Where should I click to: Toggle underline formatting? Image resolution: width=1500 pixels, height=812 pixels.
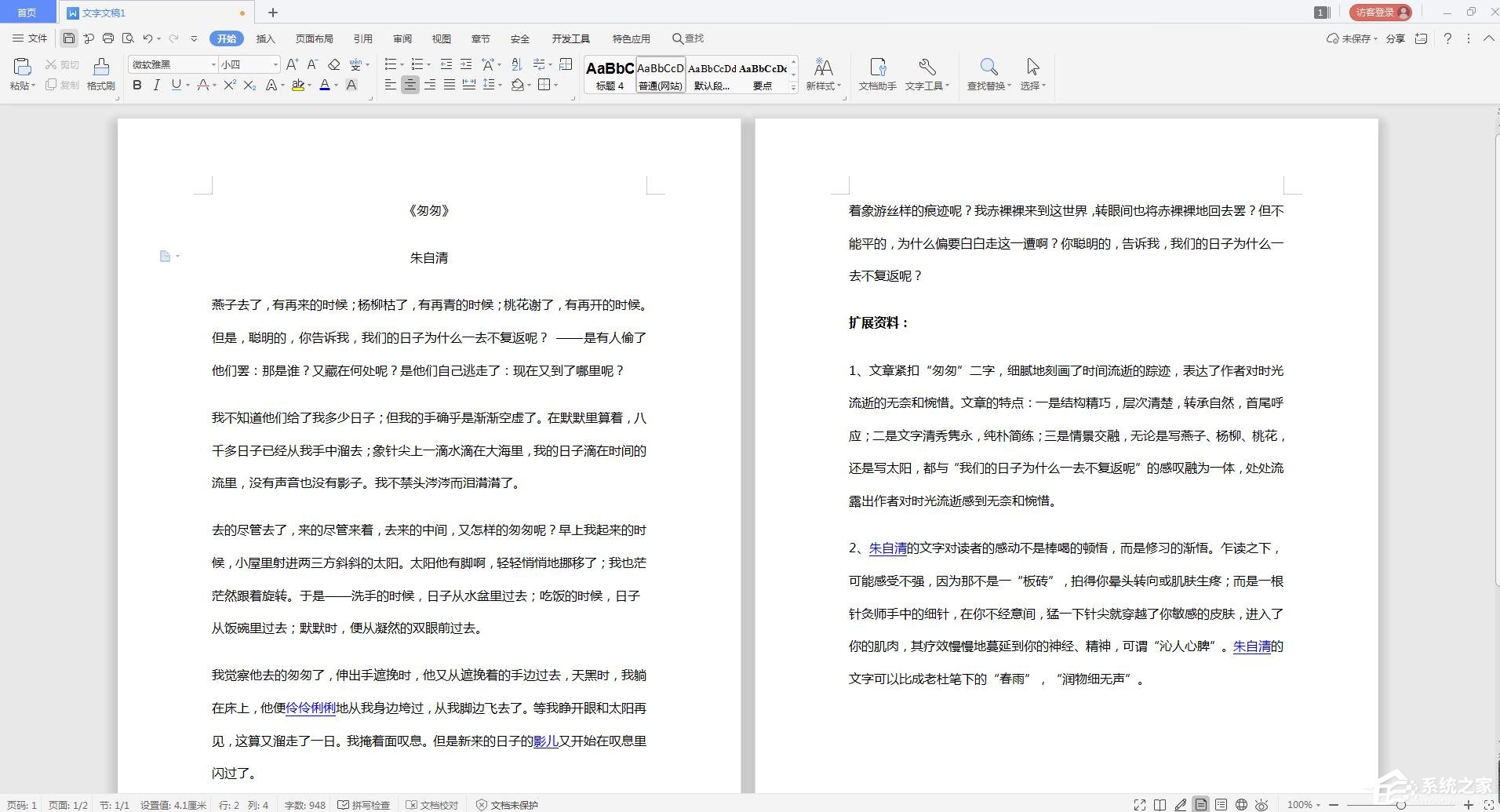174,86
